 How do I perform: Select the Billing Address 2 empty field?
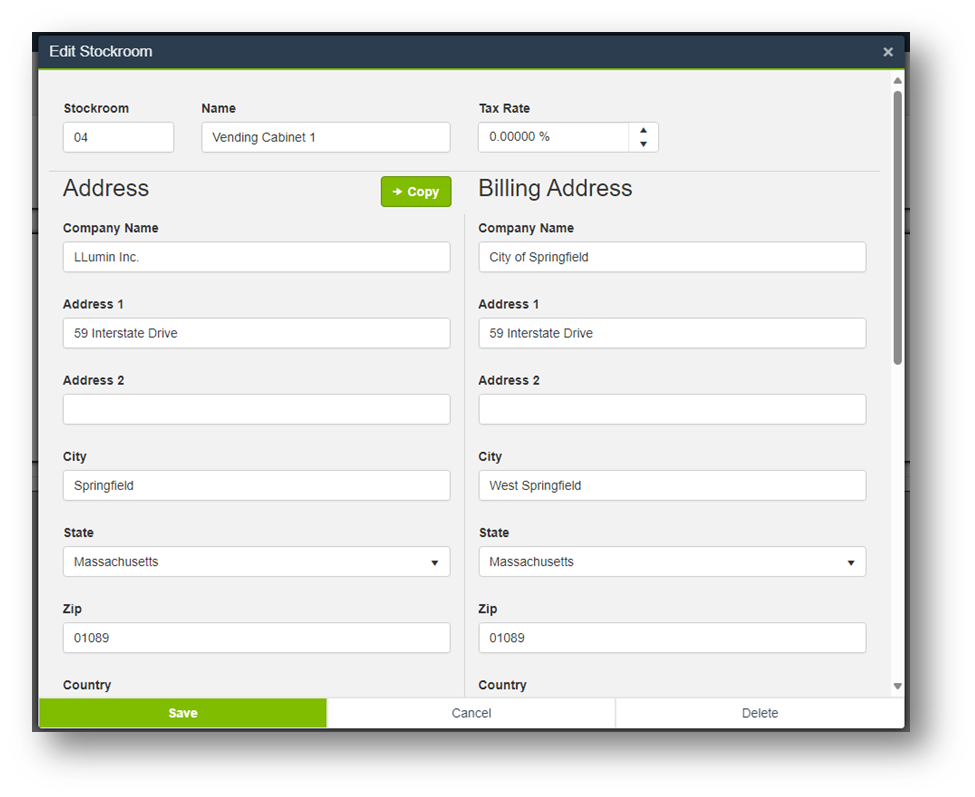click(672, 409)
